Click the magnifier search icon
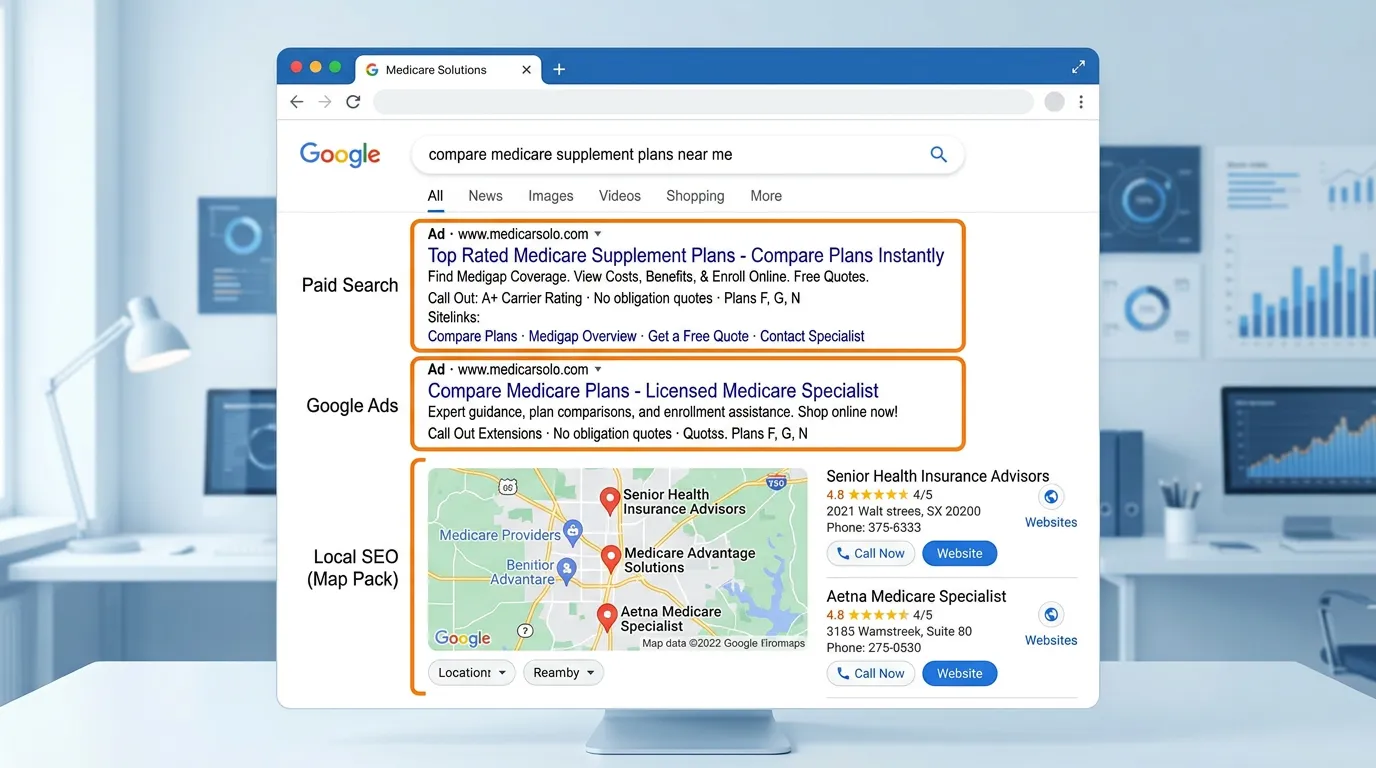Image resolution: width=1376 pixels, height=768 pixels. (938, 154)
